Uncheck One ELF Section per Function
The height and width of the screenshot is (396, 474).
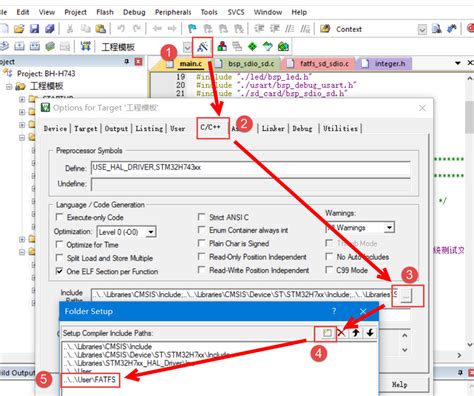[59, 271]
